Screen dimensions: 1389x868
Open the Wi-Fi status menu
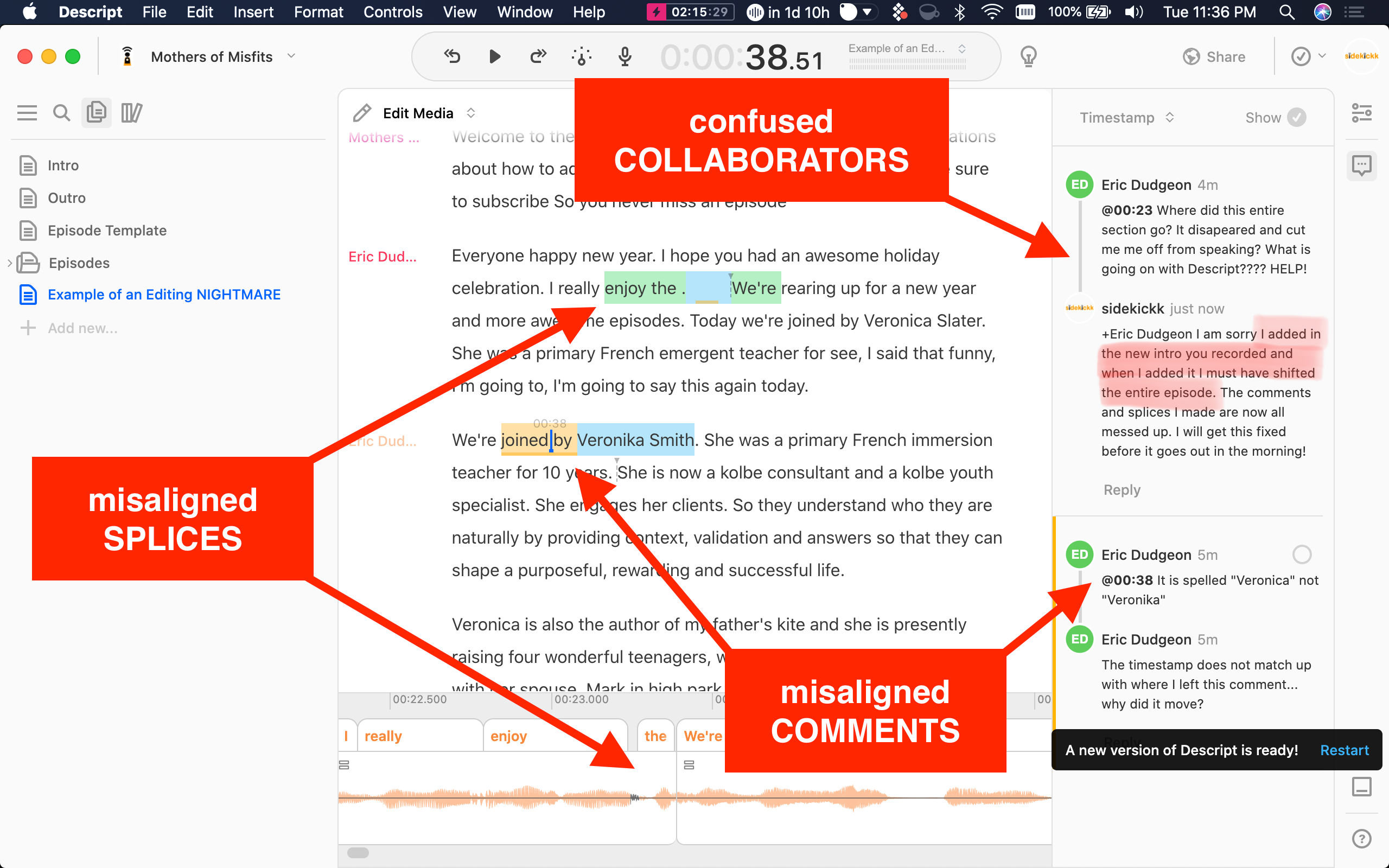click(x=991, y=12)
